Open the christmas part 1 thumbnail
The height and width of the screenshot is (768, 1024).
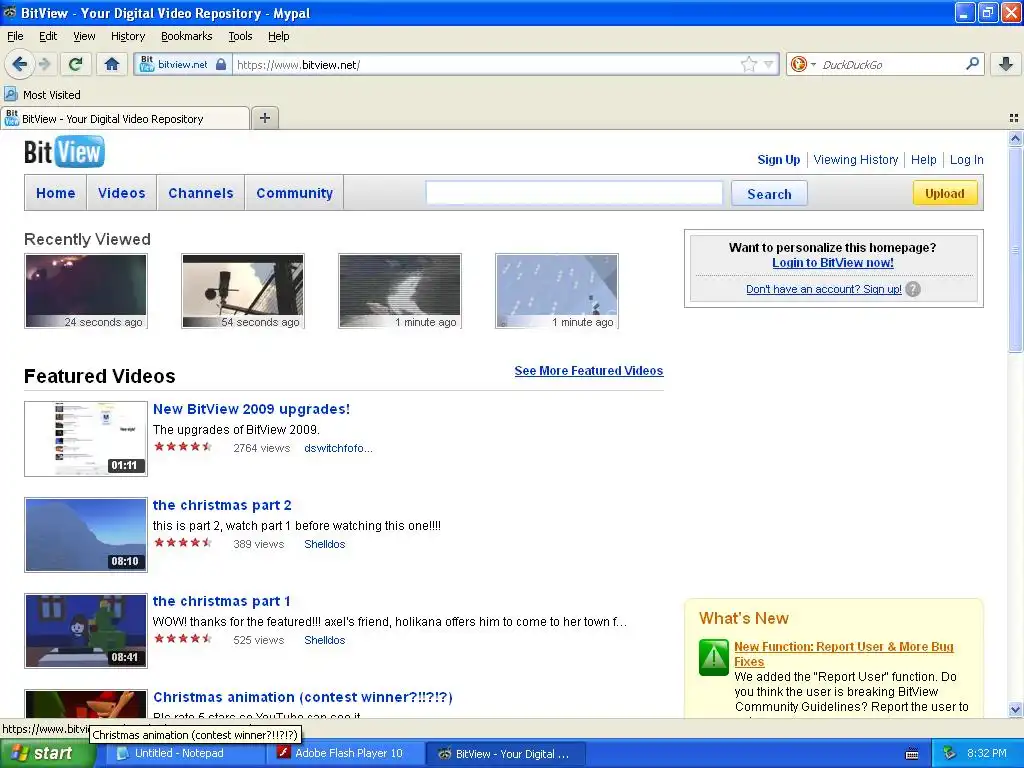click(86, 630)
